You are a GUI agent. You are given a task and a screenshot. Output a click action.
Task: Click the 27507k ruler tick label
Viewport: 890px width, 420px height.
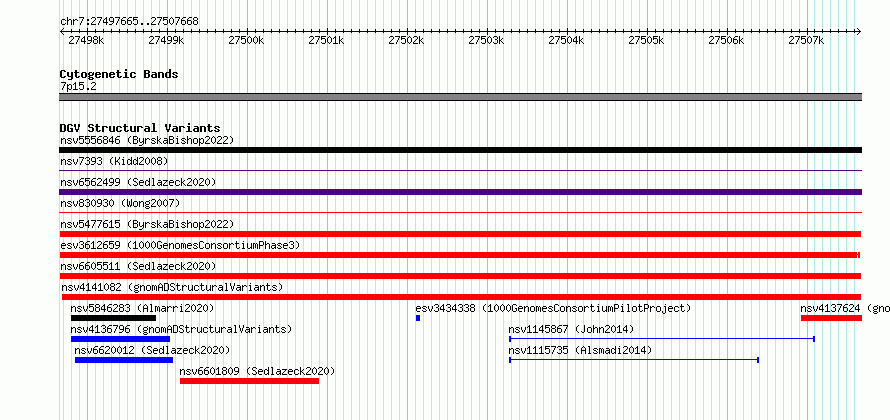click(807, 40)
